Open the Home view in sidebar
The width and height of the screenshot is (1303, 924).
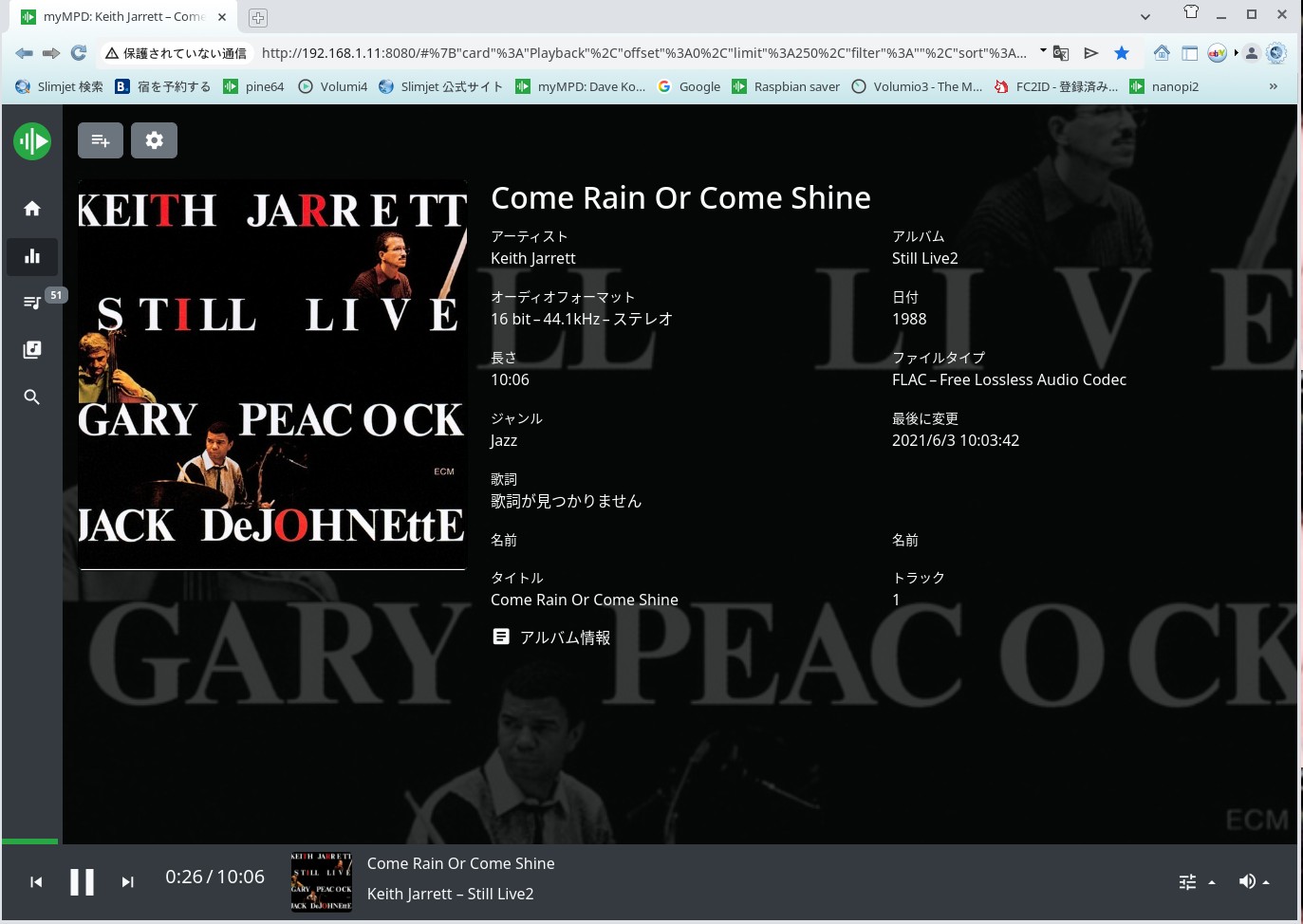tap(32, 209)
